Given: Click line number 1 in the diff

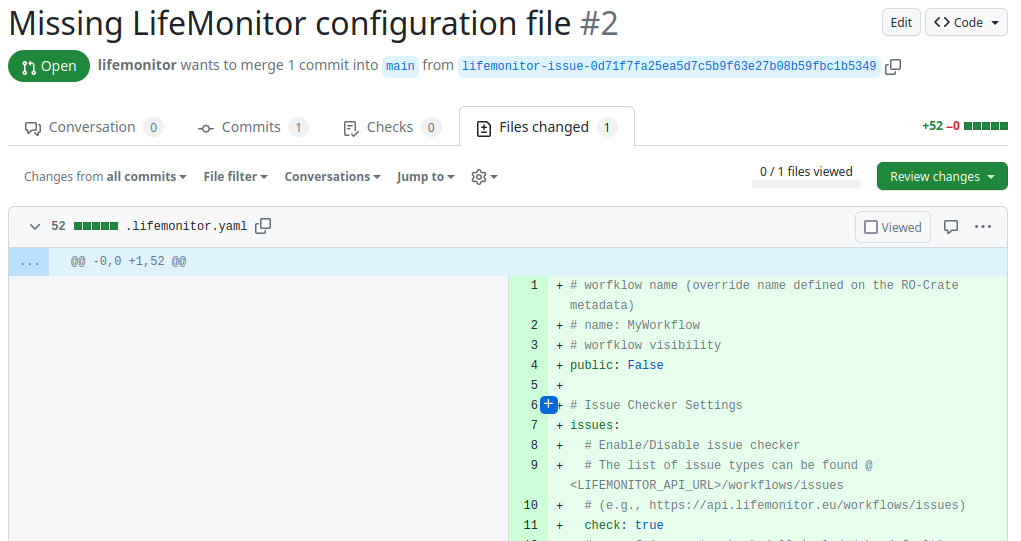Looking at the screenshot, I should pyautogui.click(x=534, y=285).
